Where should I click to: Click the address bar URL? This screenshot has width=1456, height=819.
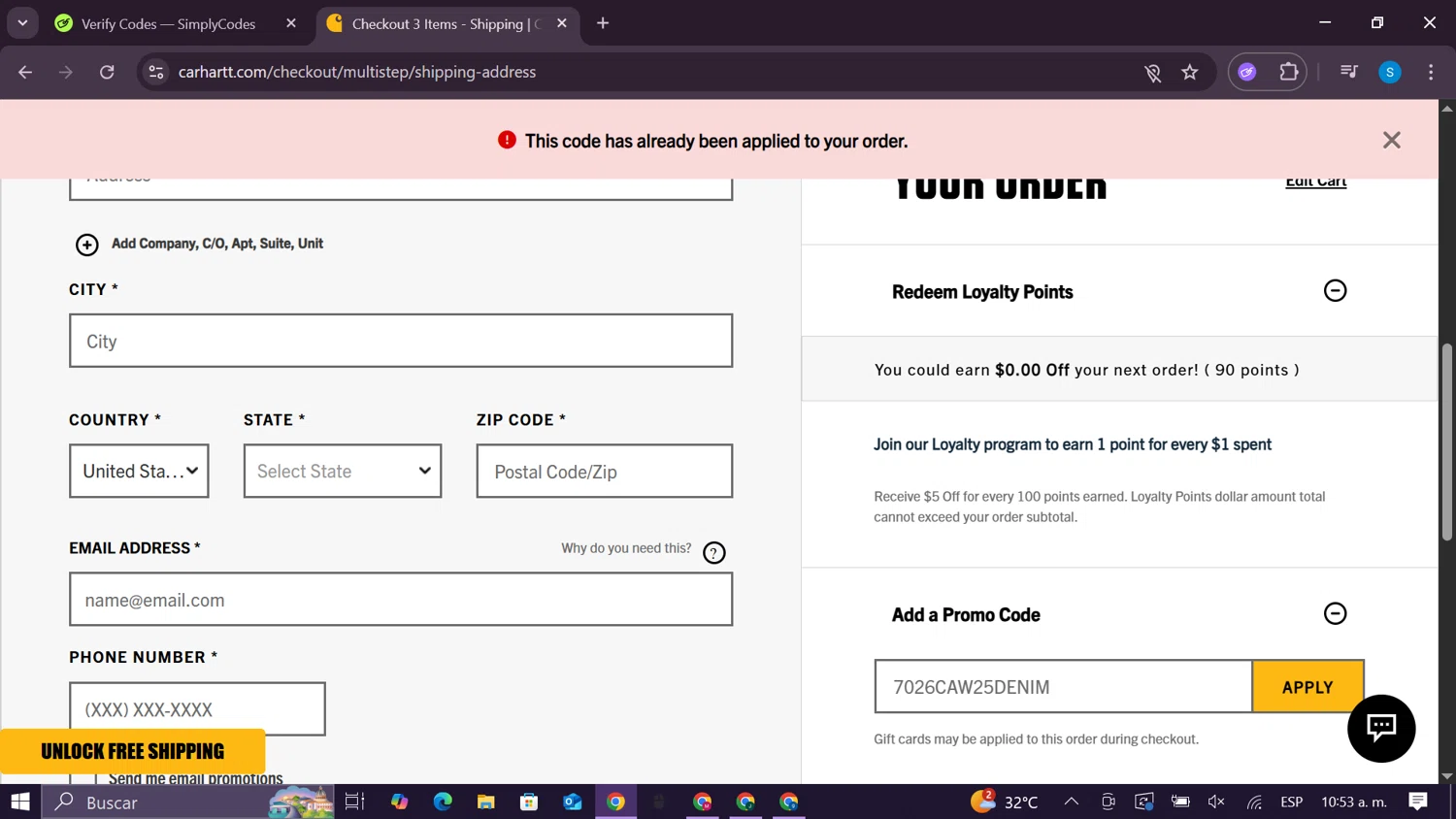click(357, 72)
